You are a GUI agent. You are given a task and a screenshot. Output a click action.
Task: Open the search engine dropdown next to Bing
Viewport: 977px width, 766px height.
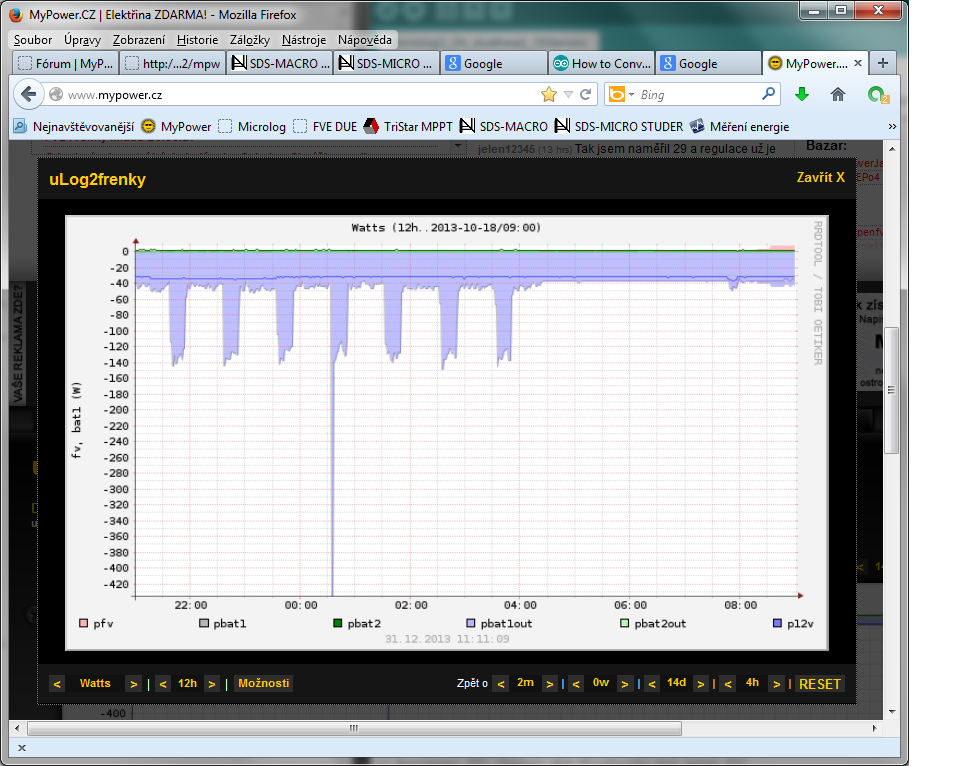pos(619,95)
